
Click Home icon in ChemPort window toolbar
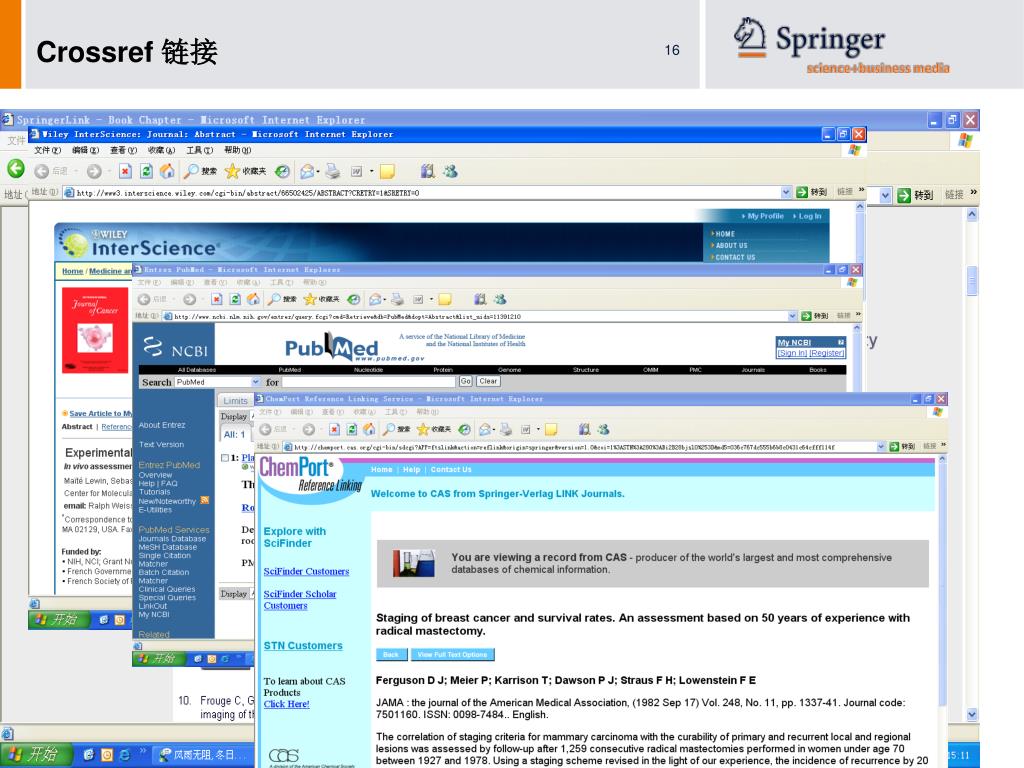(369, 429)
